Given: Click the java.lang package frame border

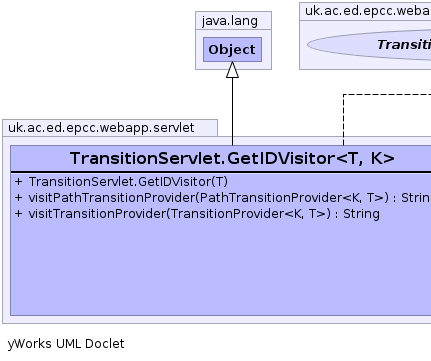Looking at the screenshot, I should (x=196, y=41).
